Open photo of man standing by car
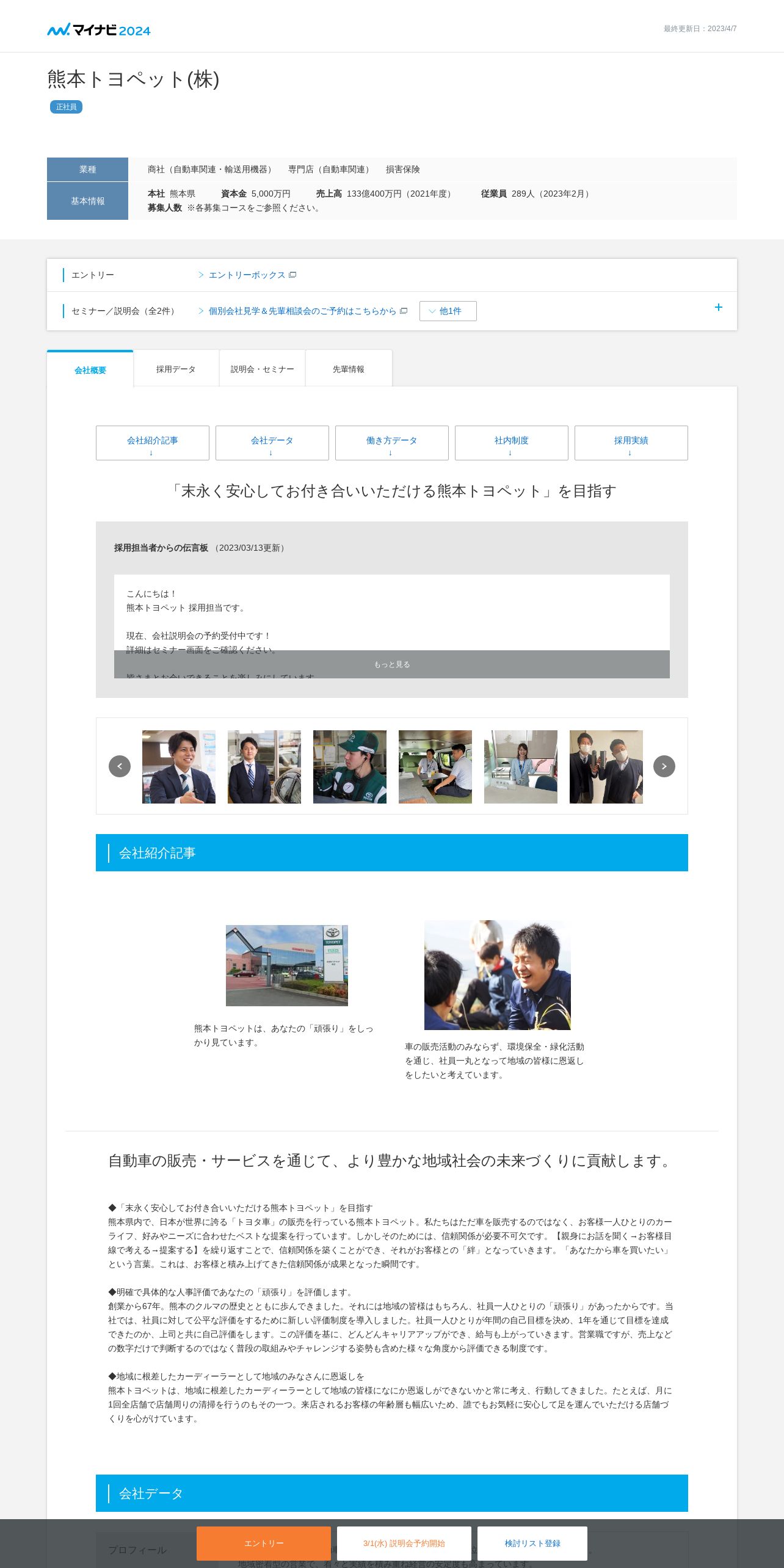The width and height of the screenshot is (784, 1568). click(x=264, y=767)
